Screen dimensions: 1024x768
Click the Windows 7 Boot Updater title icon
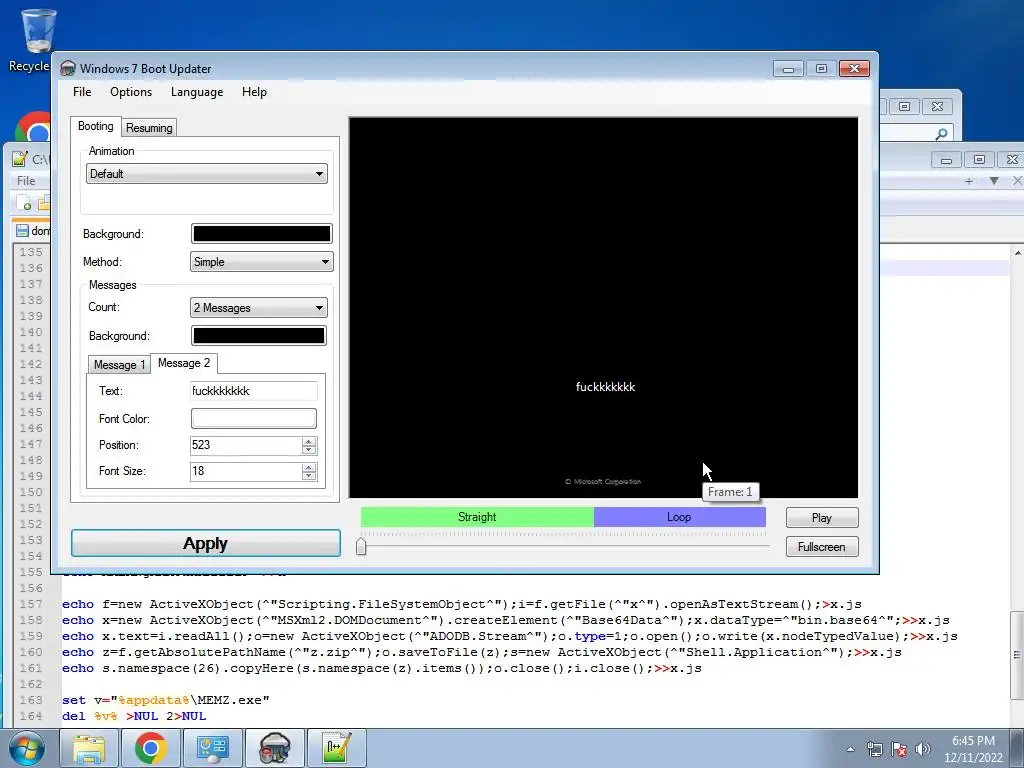pyautogui.click(x=68, y=69)
